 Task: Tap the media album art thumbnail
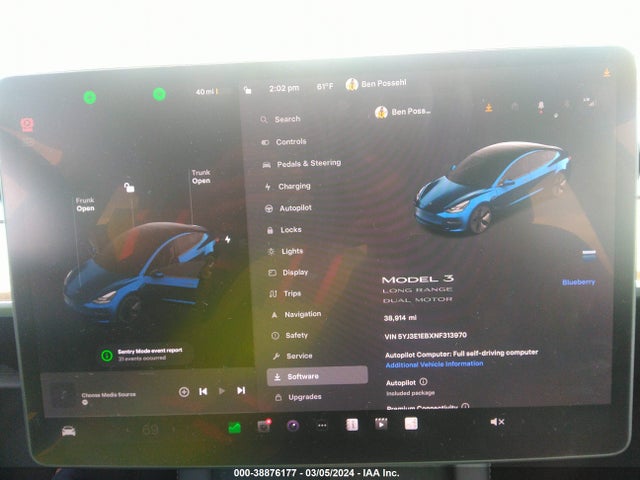(x=63, y=395)
